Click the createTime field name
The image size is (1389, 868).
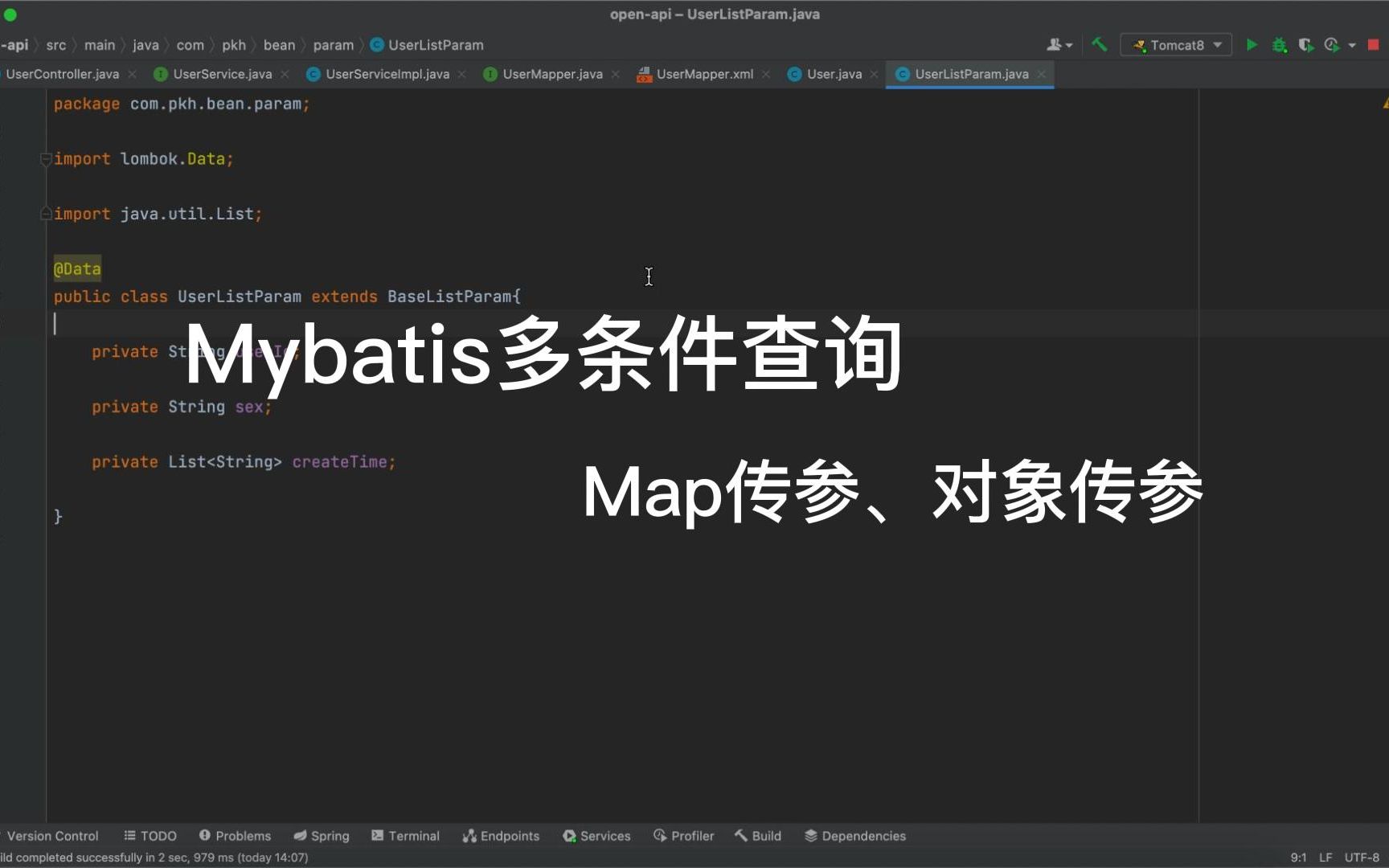pyautogui.click(x=339, y=462)
